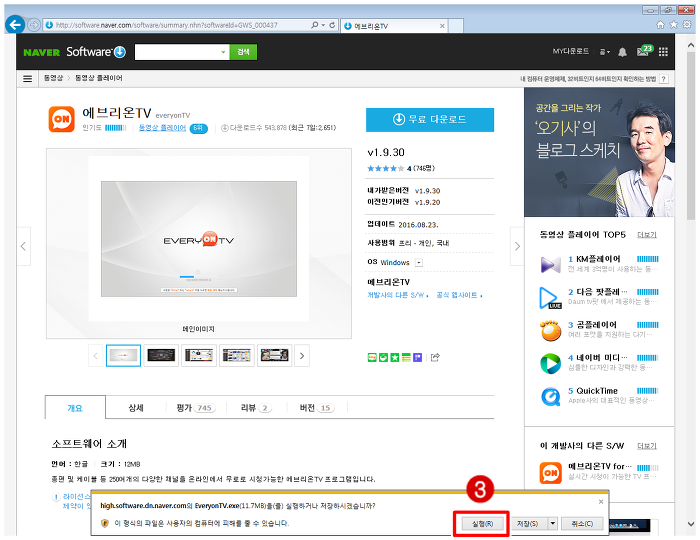The image size is (700, 540).
Task: Click the page vertical scrollbar down arrow
Action: [x=690, y=524]
